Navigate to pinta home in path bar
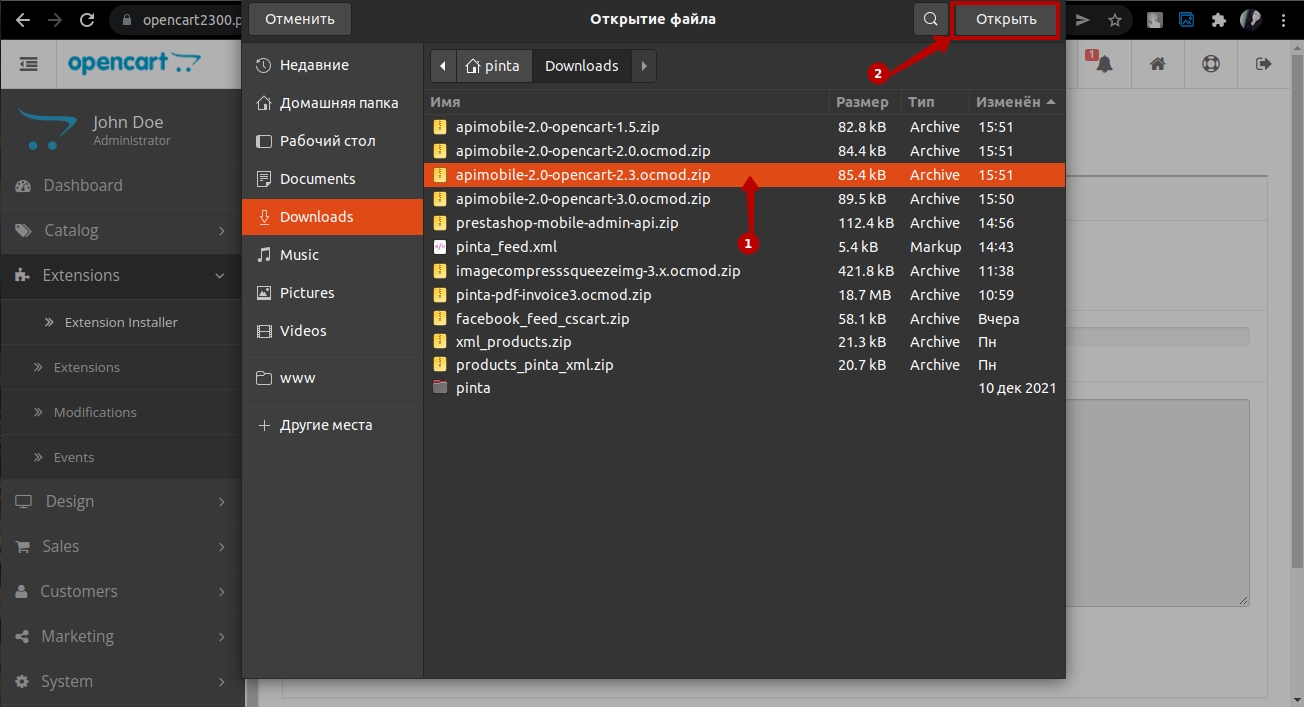This screenshot has height=707, width=1304. (494, 66)
